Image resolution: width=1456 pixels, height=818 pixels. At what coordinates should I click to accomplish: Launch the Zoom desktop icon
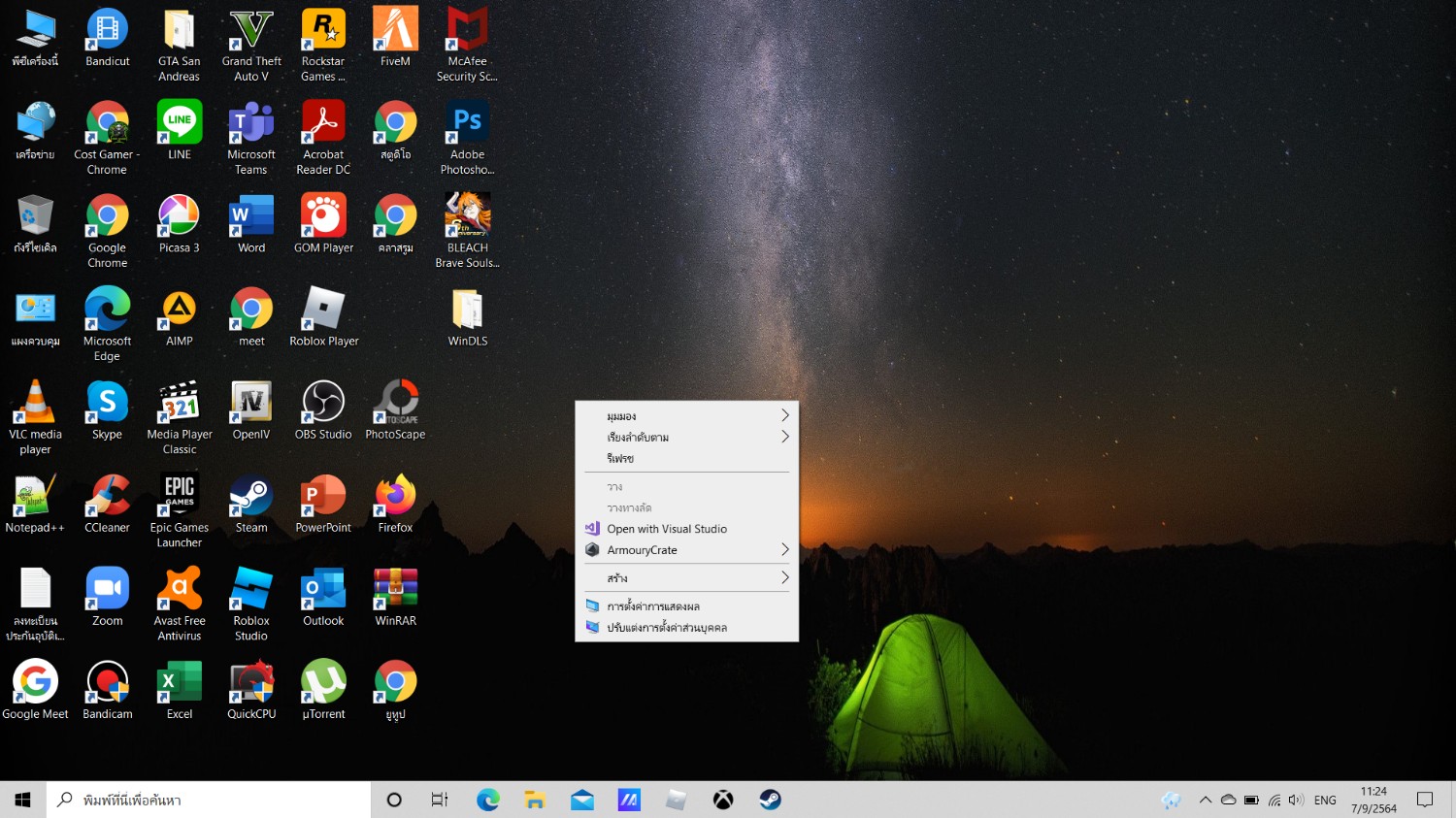point(107,597)
